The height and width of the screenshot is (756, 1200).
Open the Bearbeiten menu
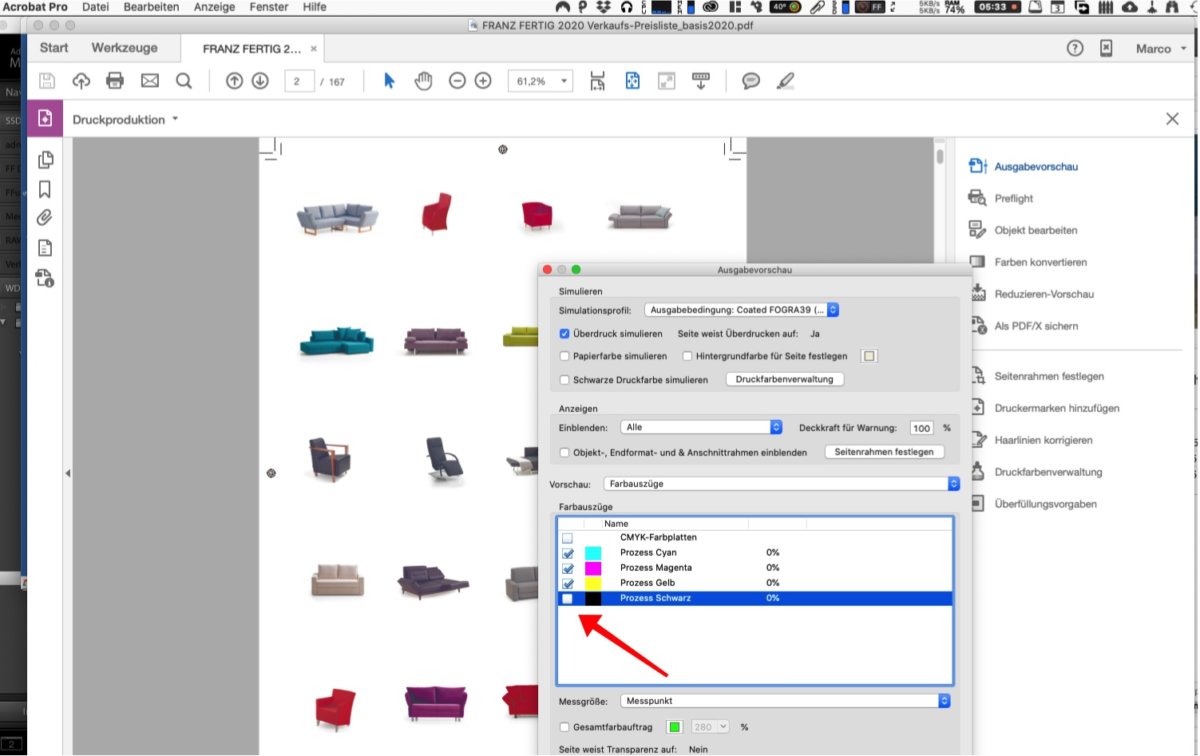coord(151,7)
